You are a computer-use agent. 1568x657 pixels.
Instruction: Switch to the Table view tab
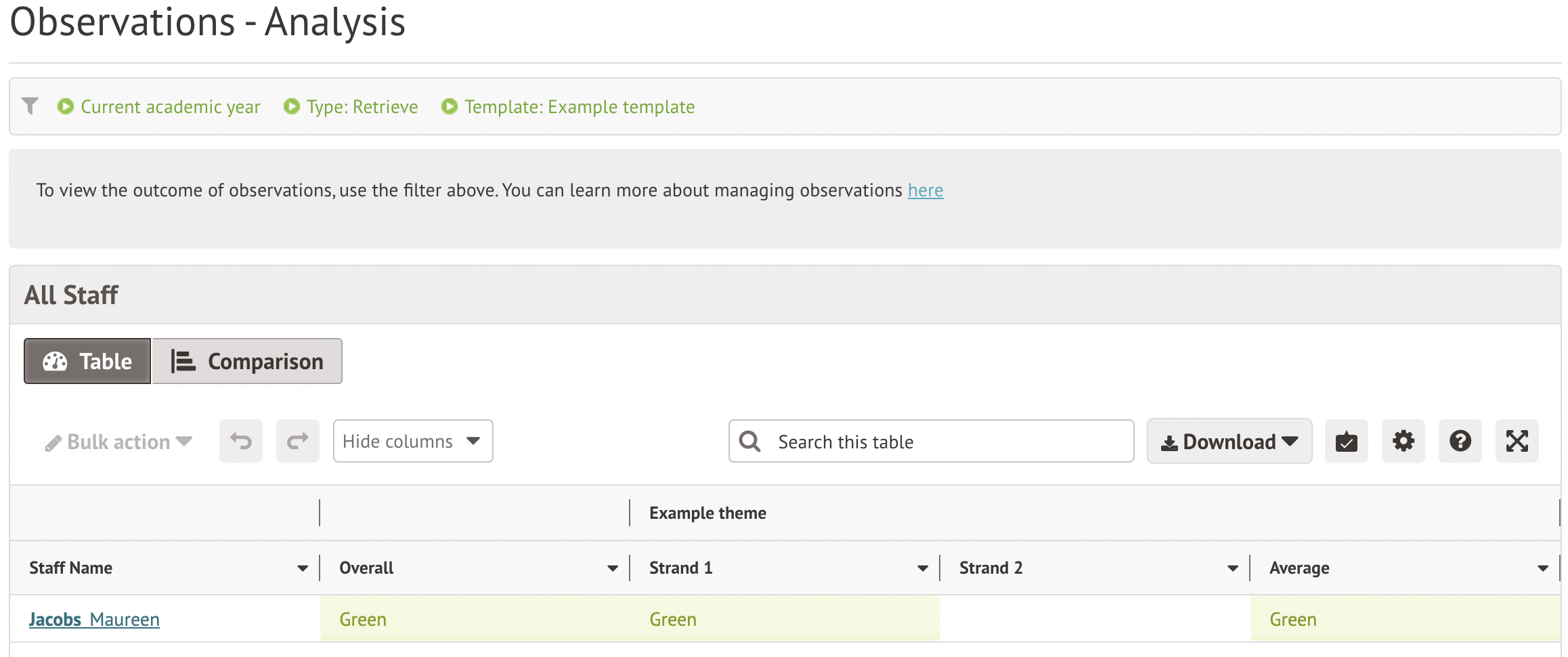click(87, 362)
